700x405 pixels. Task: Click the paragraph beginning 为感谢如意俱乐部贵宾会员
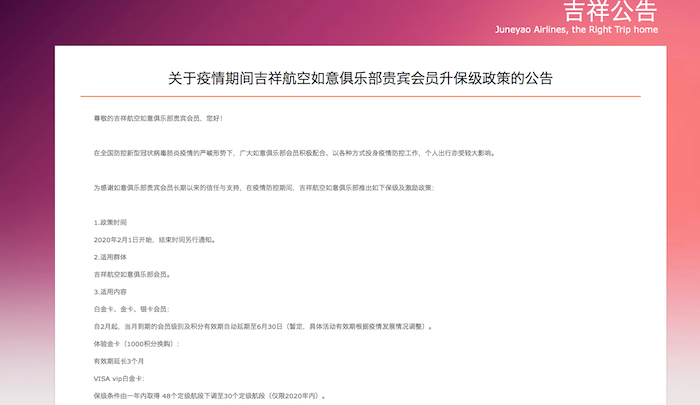pyautogui.click(x=264, y=188)
